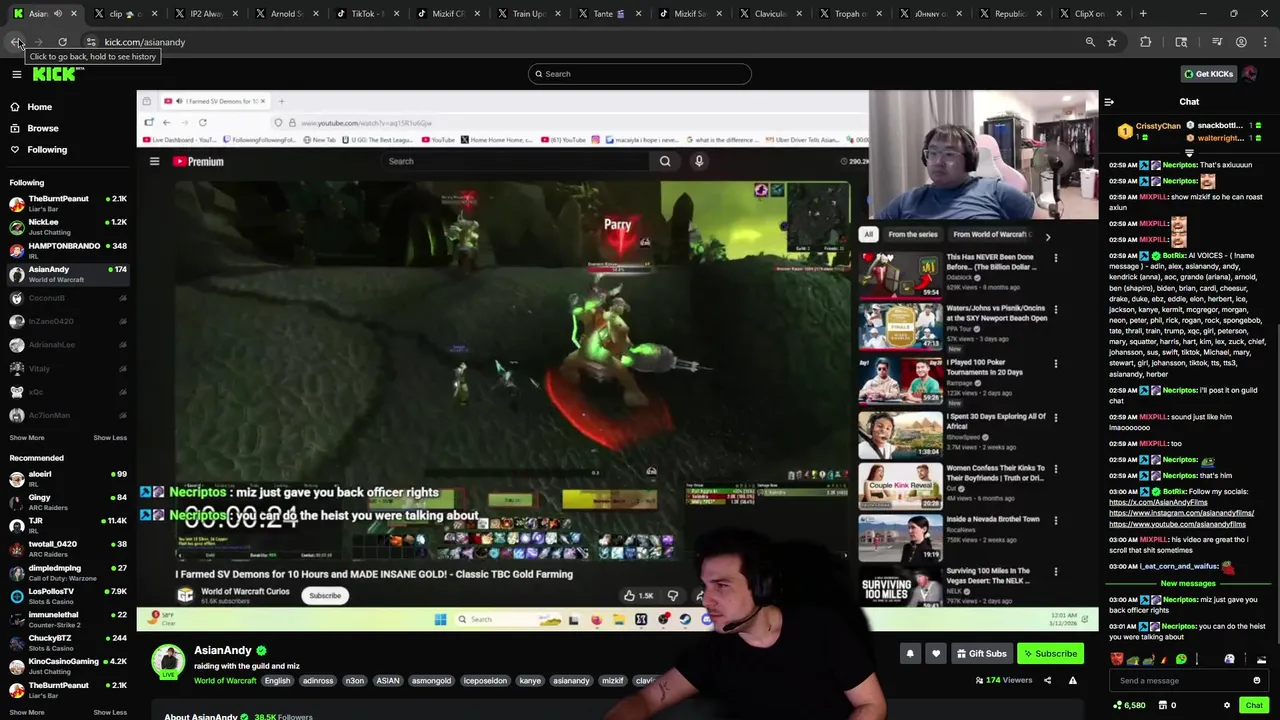Close the AsianAndy Kick browser tab

(73, 14)
